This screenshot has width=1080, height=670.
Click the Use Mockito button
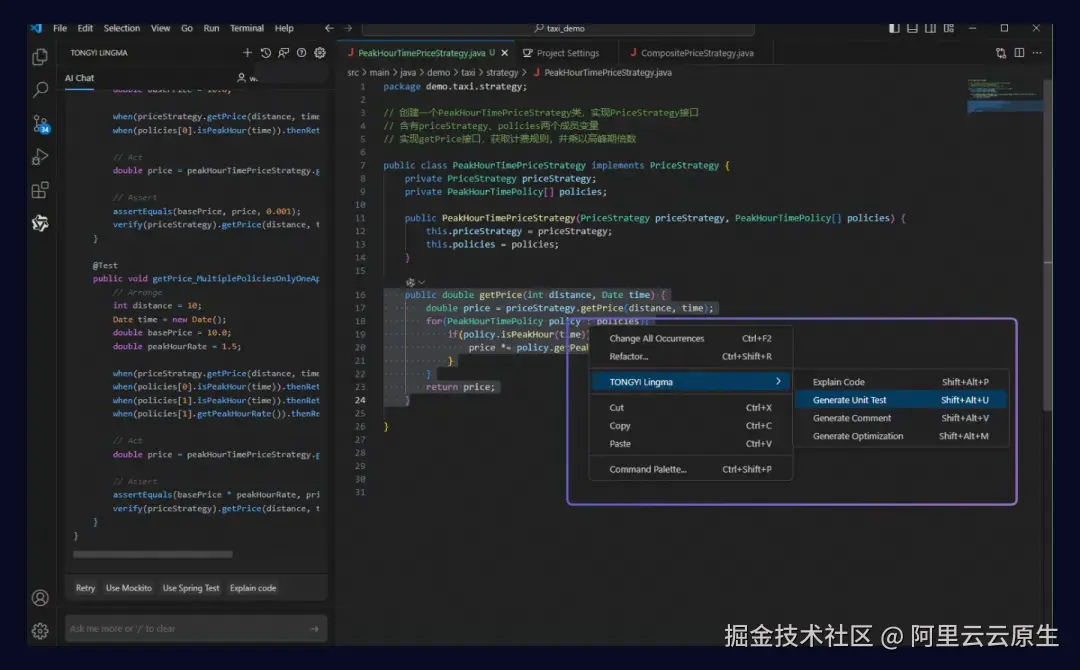click(129, 588)
